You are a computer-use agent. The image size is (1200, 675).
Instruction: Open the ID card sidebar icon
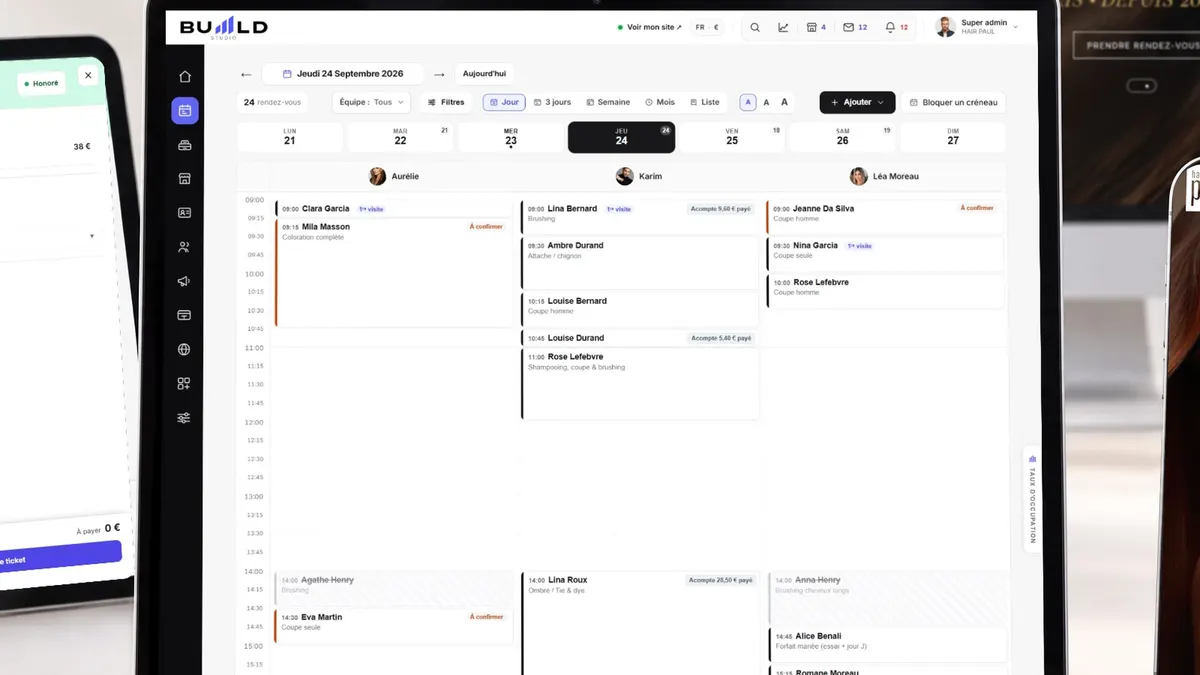(x=184, y=213)
